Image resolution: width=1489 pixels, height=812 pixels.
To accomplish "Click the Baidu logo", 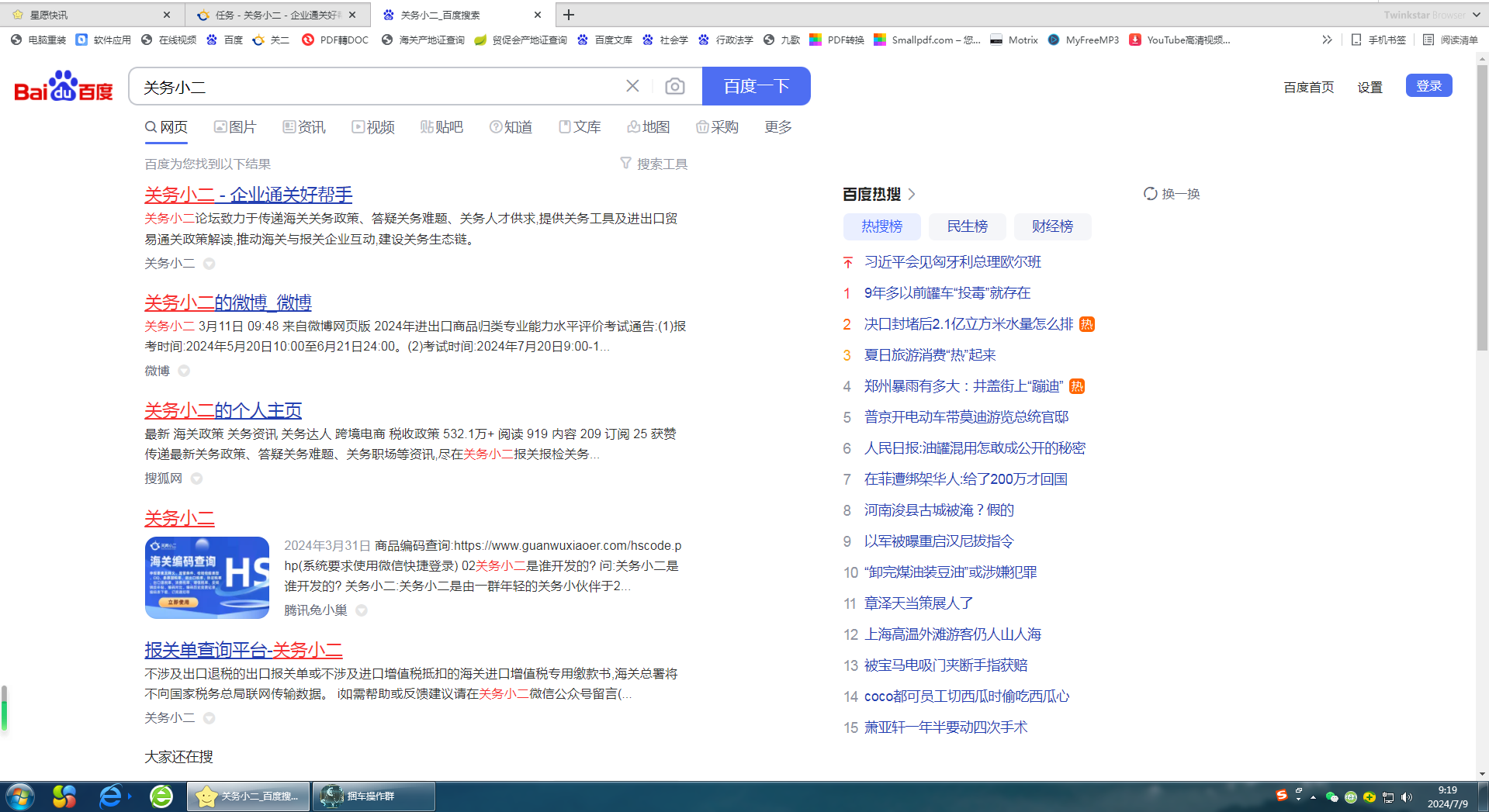I will pos(64,87).
